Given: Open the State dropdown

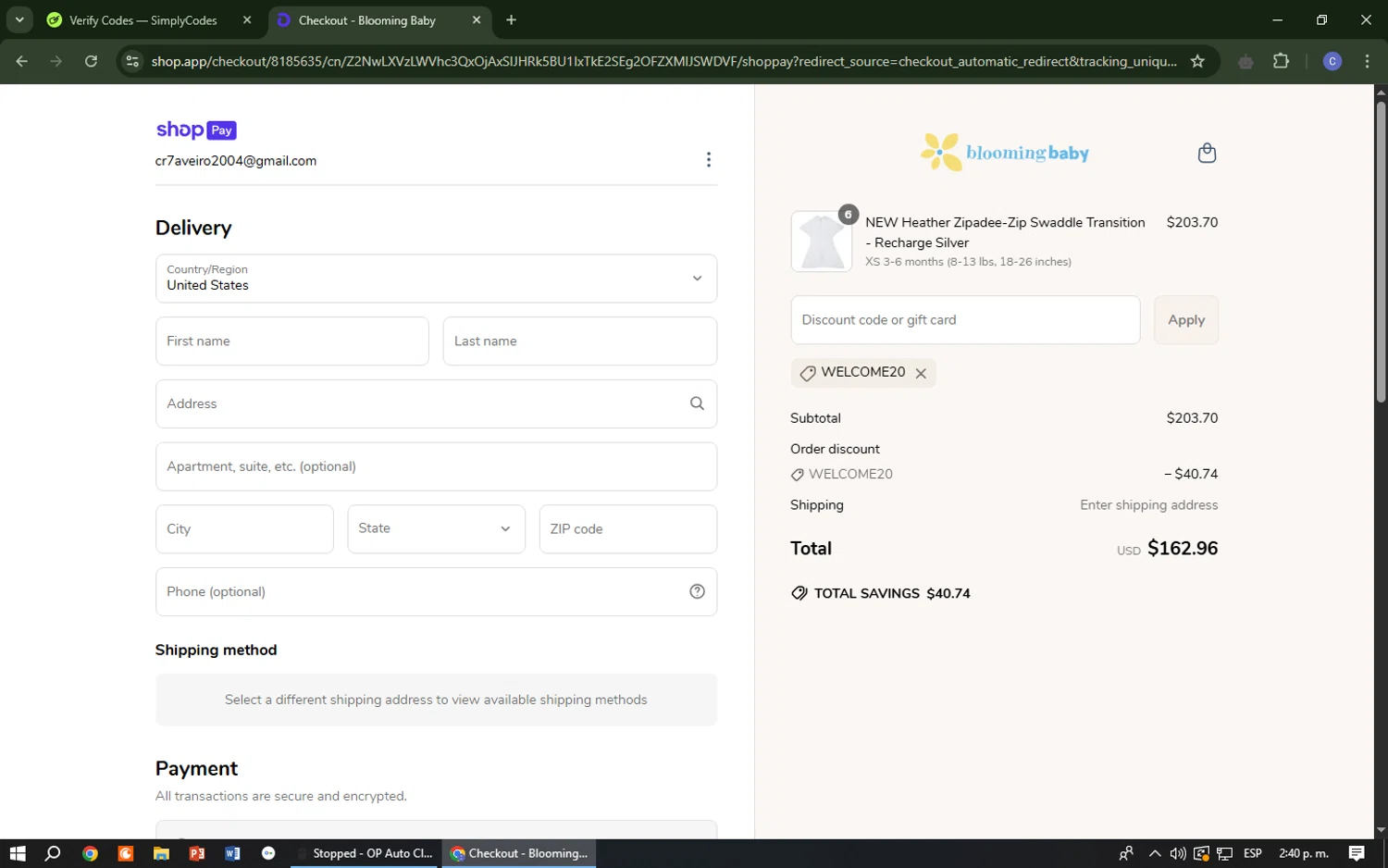Looking at the screenshot, I should pos(436,528).
